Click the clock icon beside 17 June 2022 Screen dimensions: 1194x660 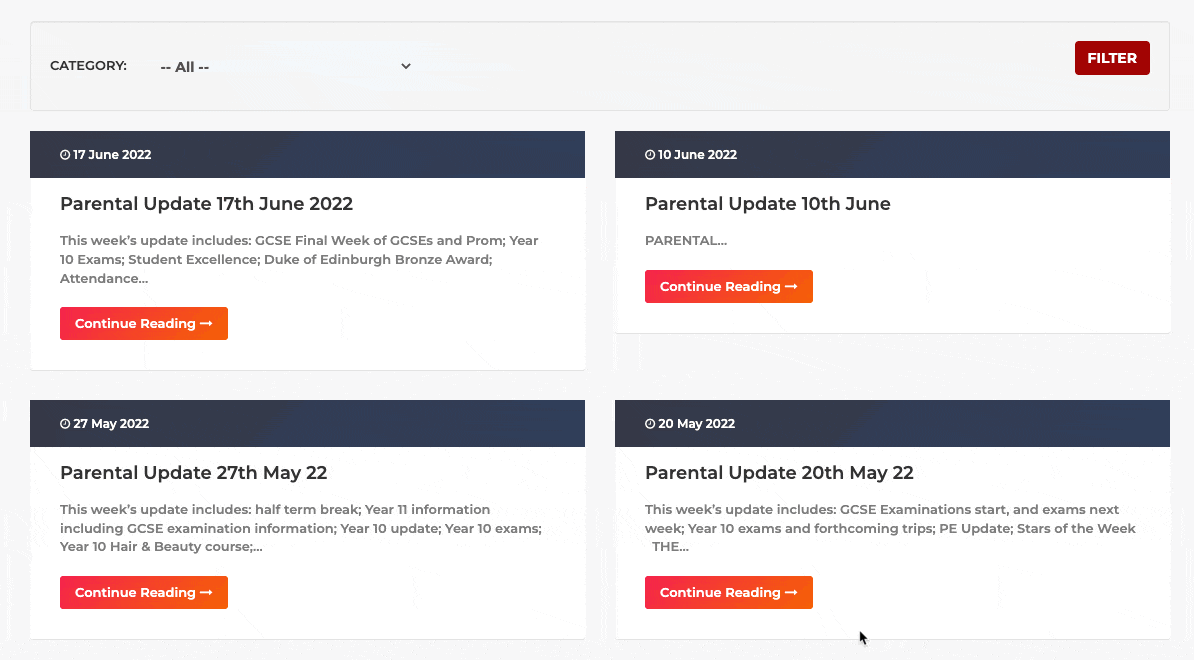click(x=65, y=155)
